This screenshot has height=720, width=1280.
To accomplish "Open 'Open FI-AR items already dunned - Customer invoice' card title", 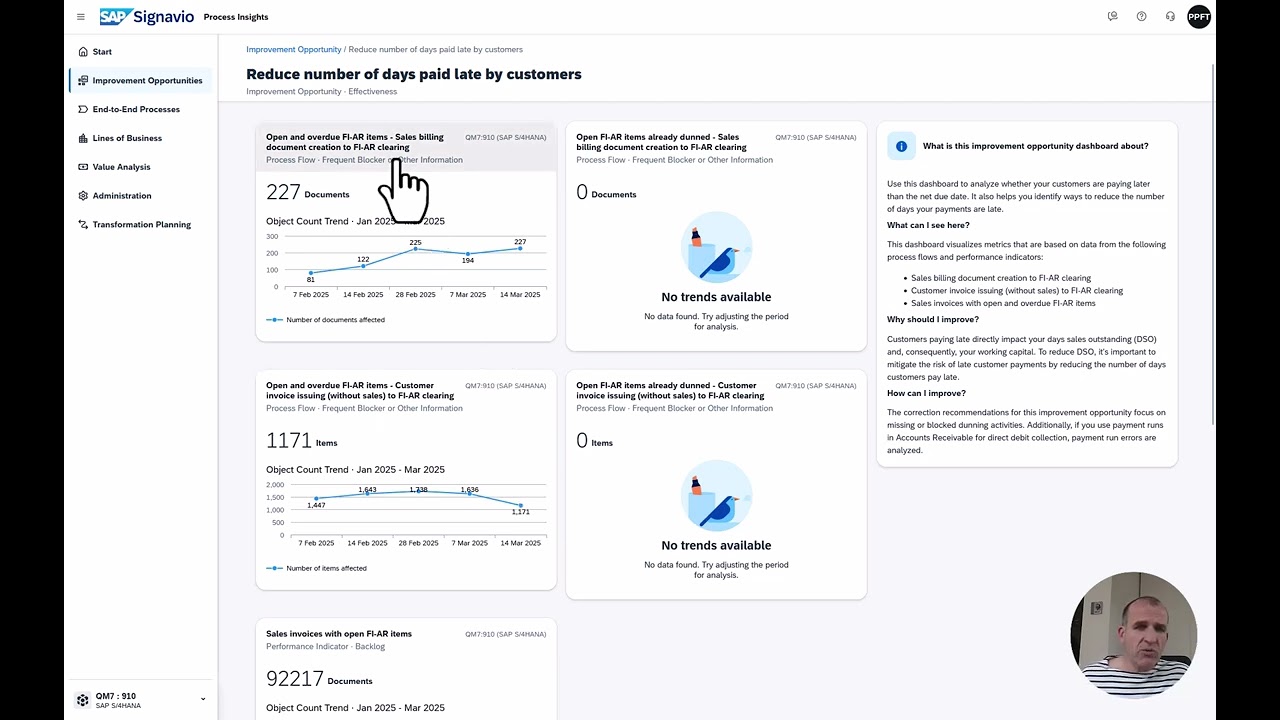I will click(x=670, y=390).
